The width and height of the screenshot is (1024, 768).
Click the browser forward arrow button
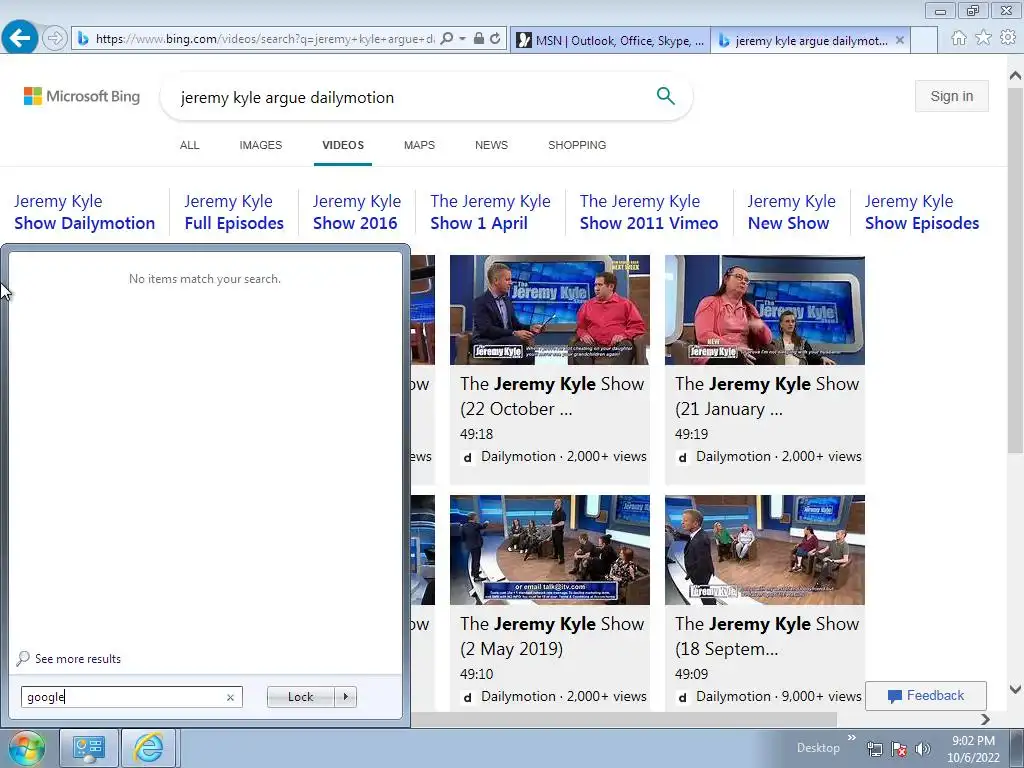(55, 38)
